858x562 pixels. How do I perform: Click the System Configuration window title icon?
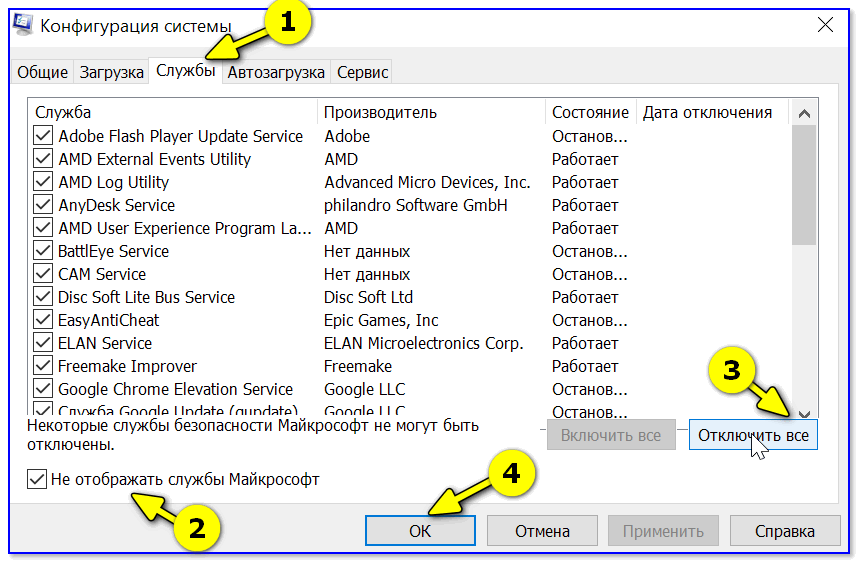(x=23, y=25)
